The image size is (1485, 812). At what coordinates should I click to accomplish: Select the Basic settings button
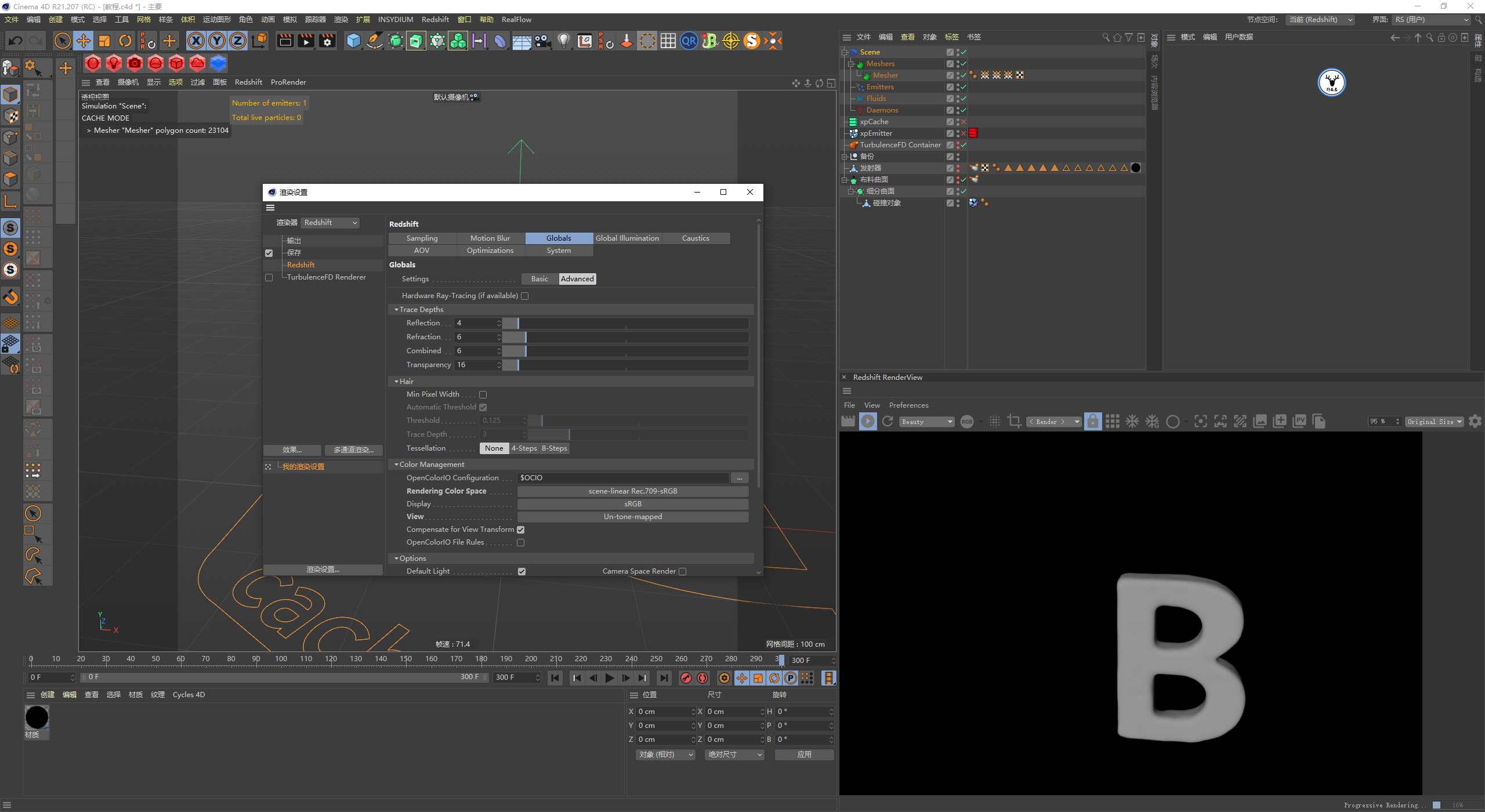539,279
